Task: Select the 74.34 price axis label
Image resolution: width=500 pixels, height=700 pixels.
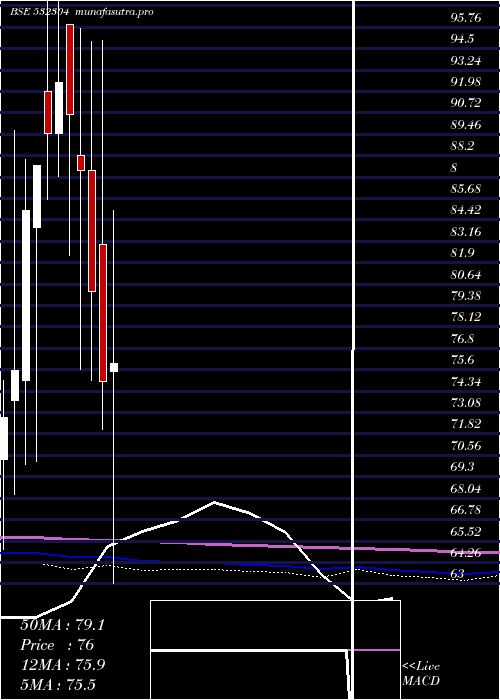Action: 466,381
